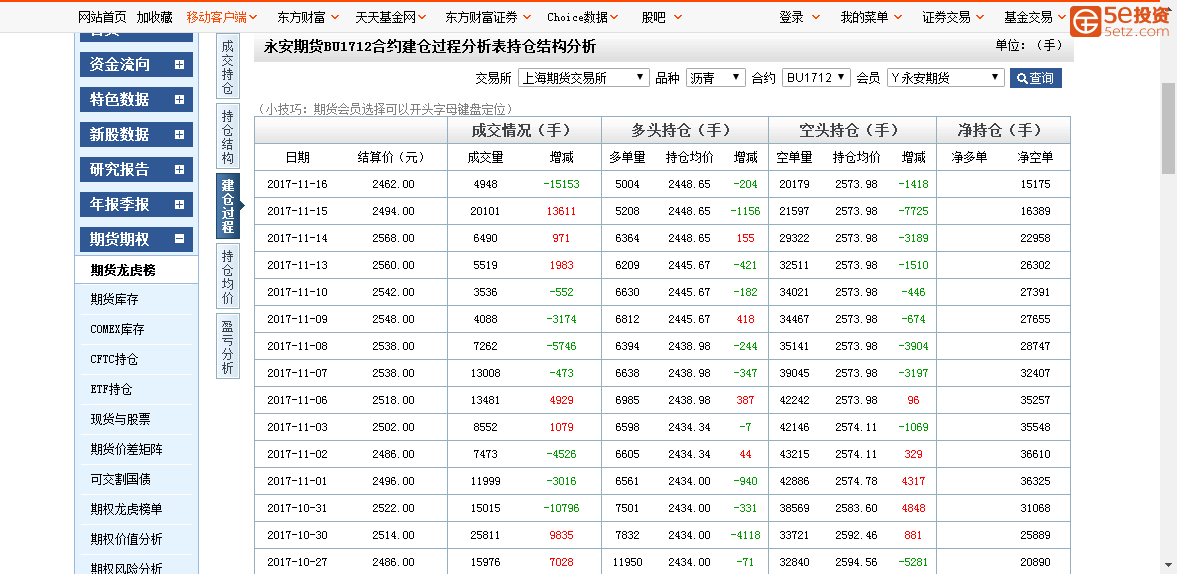Click the date cell 2017-10-31
This screenshot has height=574, width=1177.
297,508
